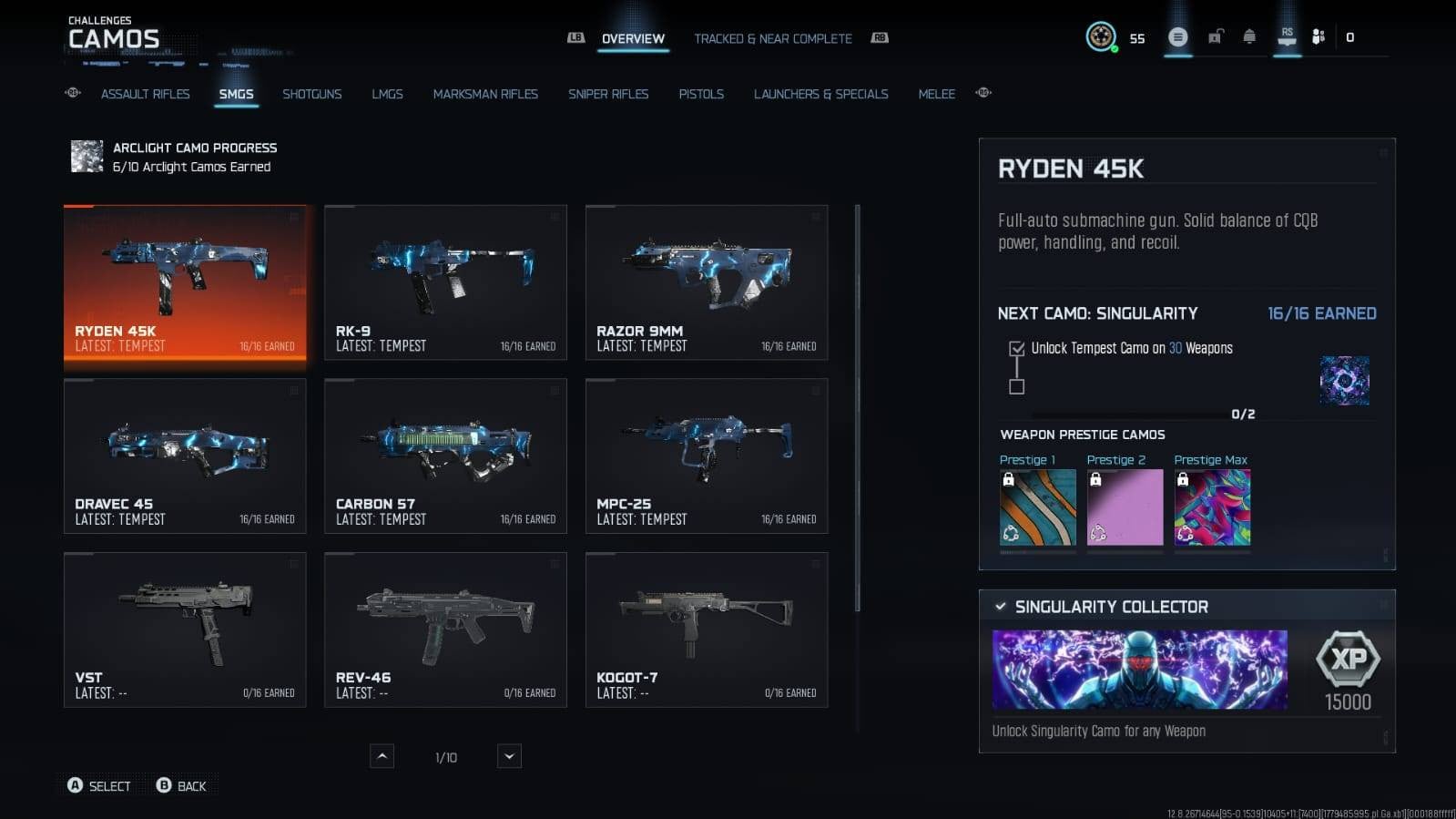Viewport: 1456px width, 819px height.
Task: Open the notifications bell icon
Action: [x=1249, y=36]
